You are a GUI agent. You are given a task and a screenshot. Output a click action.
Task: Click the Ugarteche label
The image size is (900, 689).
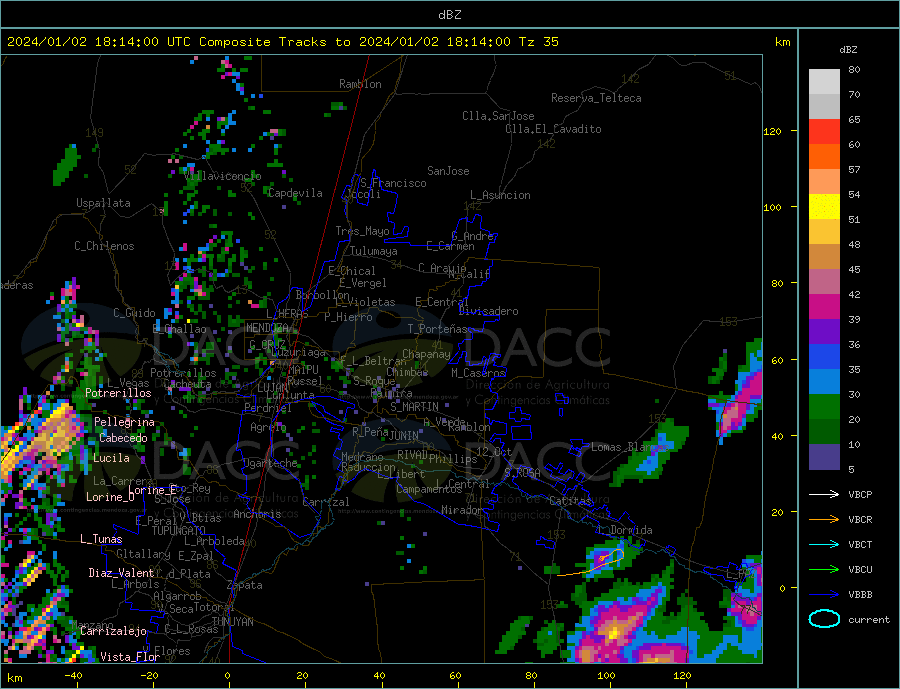point(270,463)
